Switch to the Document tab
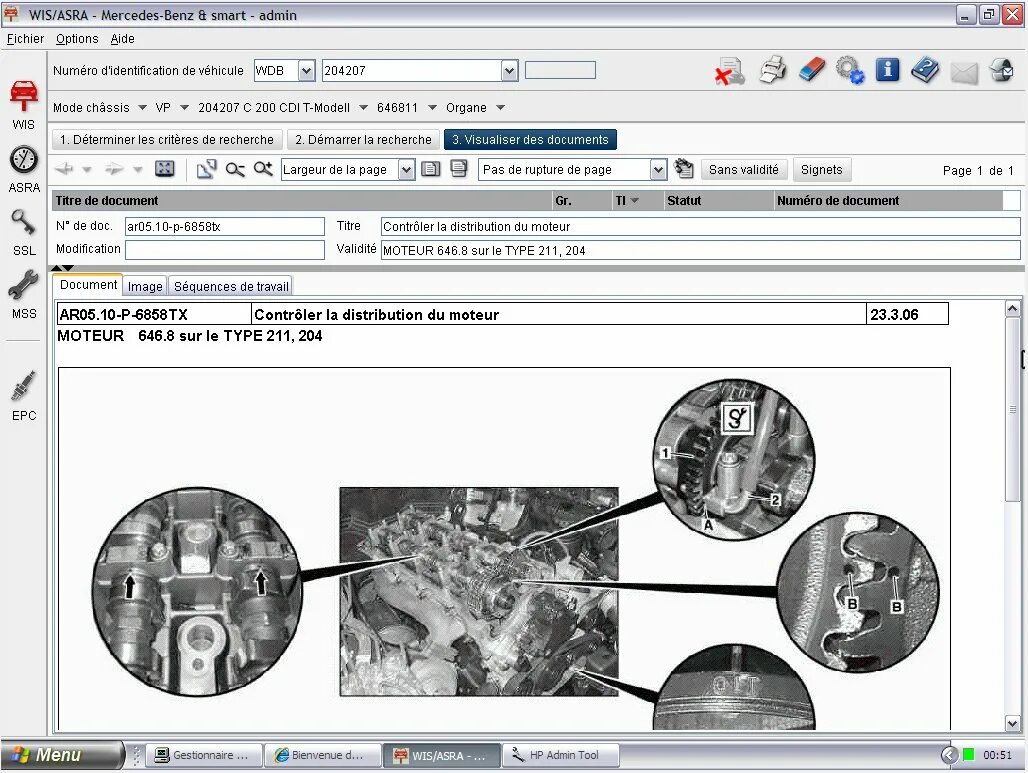This screenshot has height=773, width=1028. coord(88,285)
